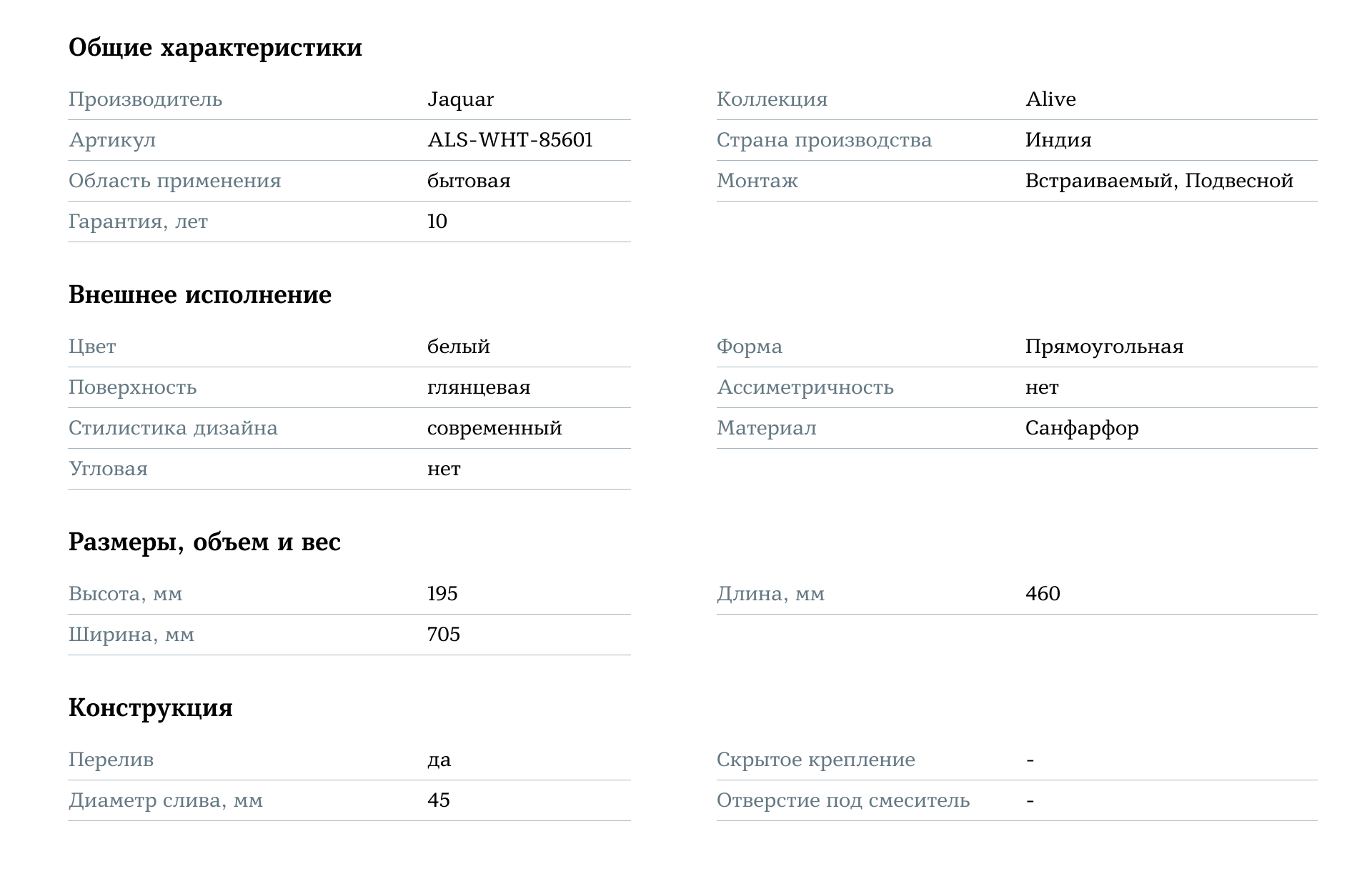The height and width of the screenshot is (884, 1372).
Task: Click the Внешнее исполнение section heading
Action: 200,295
